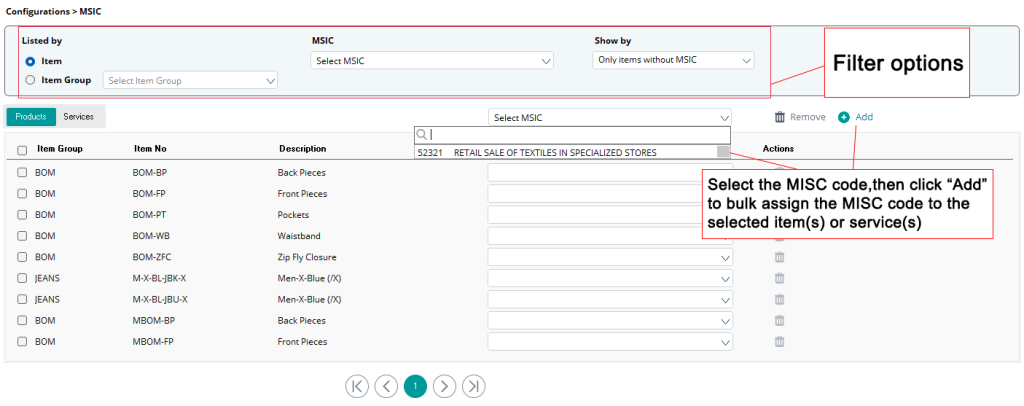The height and width of the screenshot is (406, 1024).
Task: Click the dropdown list scrollbar handle
Action: 723,153
